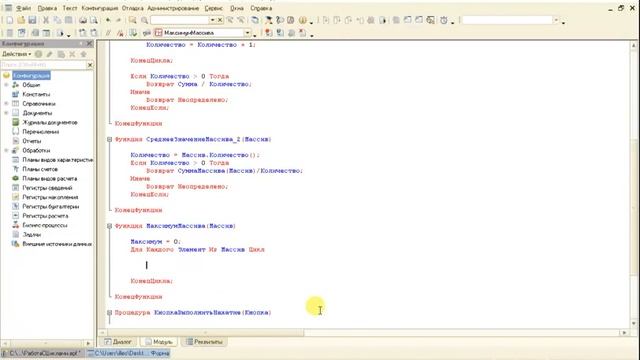Click the magnifier Search icon near the search box

144,20
